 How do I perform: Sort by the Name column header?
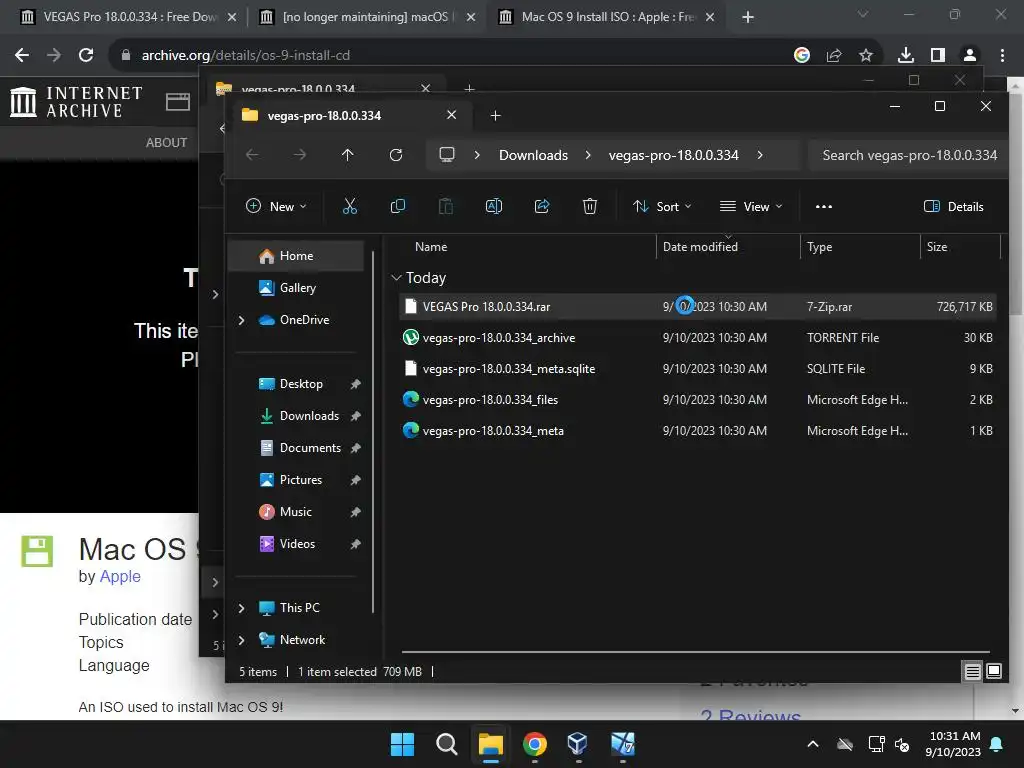[431, 247]
